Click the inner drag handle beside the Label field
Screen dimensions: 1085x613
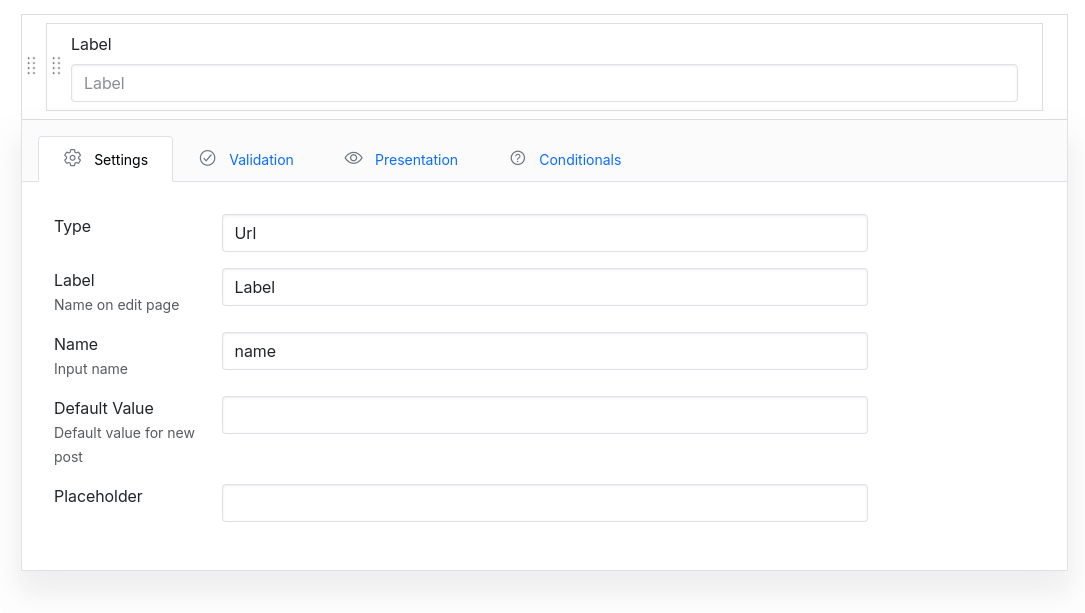pyautogui.click(x=56, y=66)
